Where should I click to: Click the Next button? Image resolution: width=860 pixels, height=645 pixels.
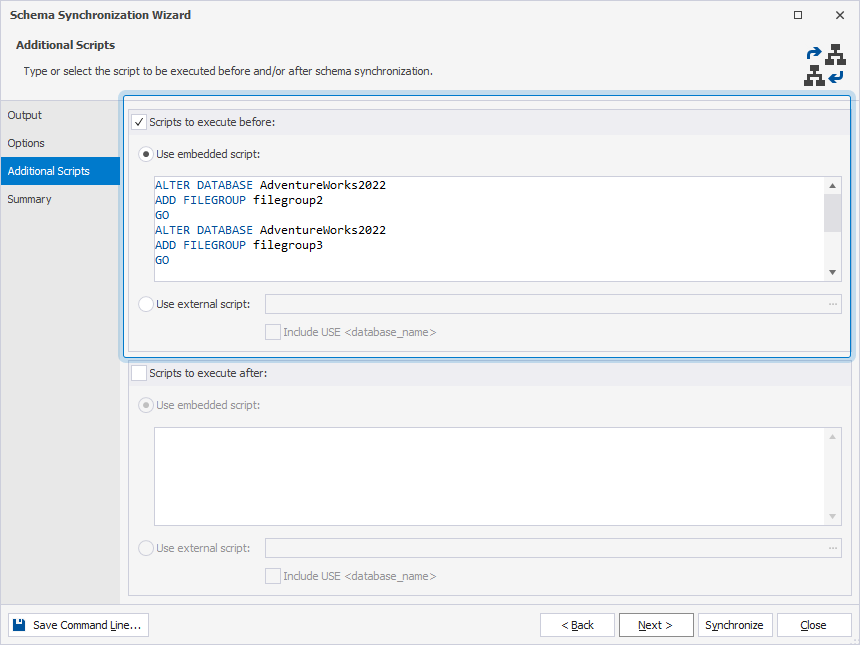656,624
